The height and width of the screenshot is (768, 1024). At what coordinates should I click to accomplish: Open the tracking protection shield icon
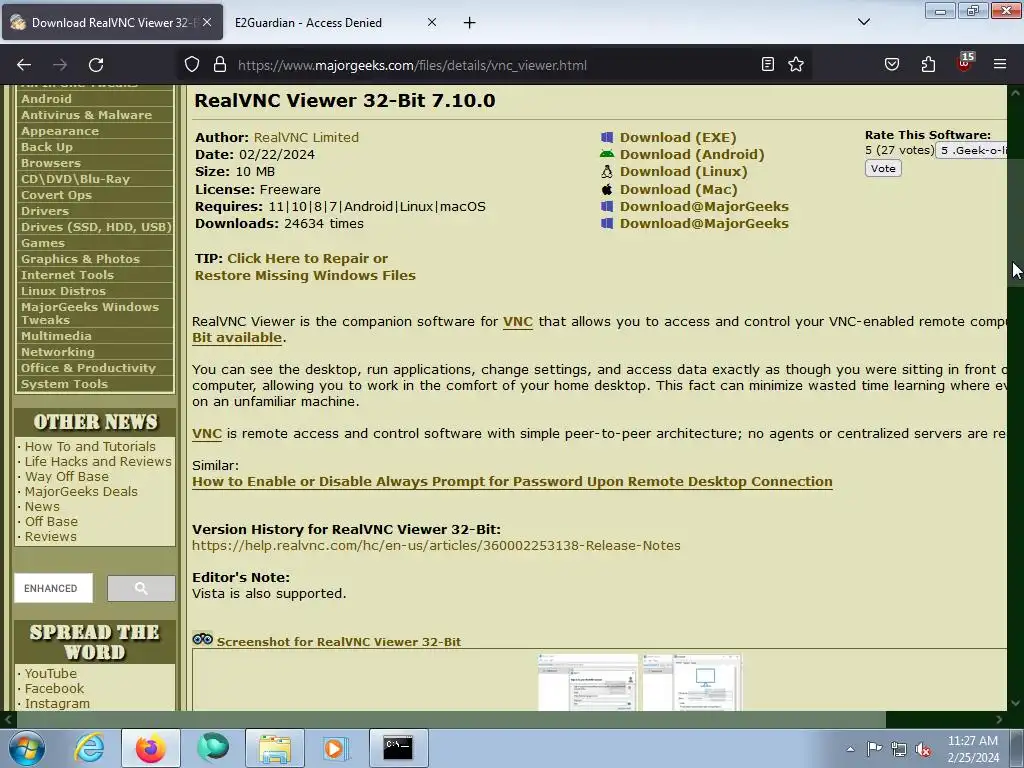(191, 65)
